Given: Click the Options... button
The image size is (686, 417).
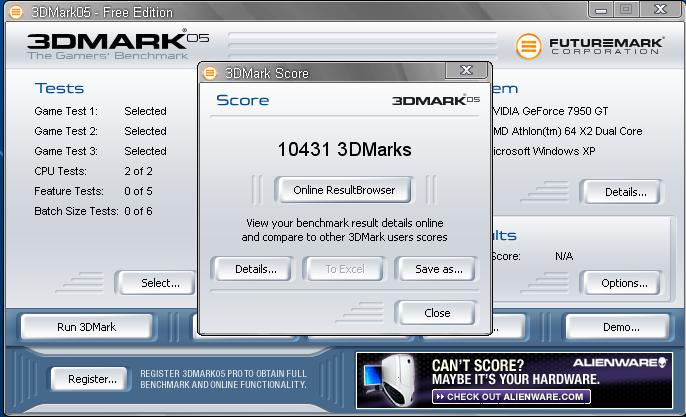Looking at the screenshot, I should [x=621, y=283].
